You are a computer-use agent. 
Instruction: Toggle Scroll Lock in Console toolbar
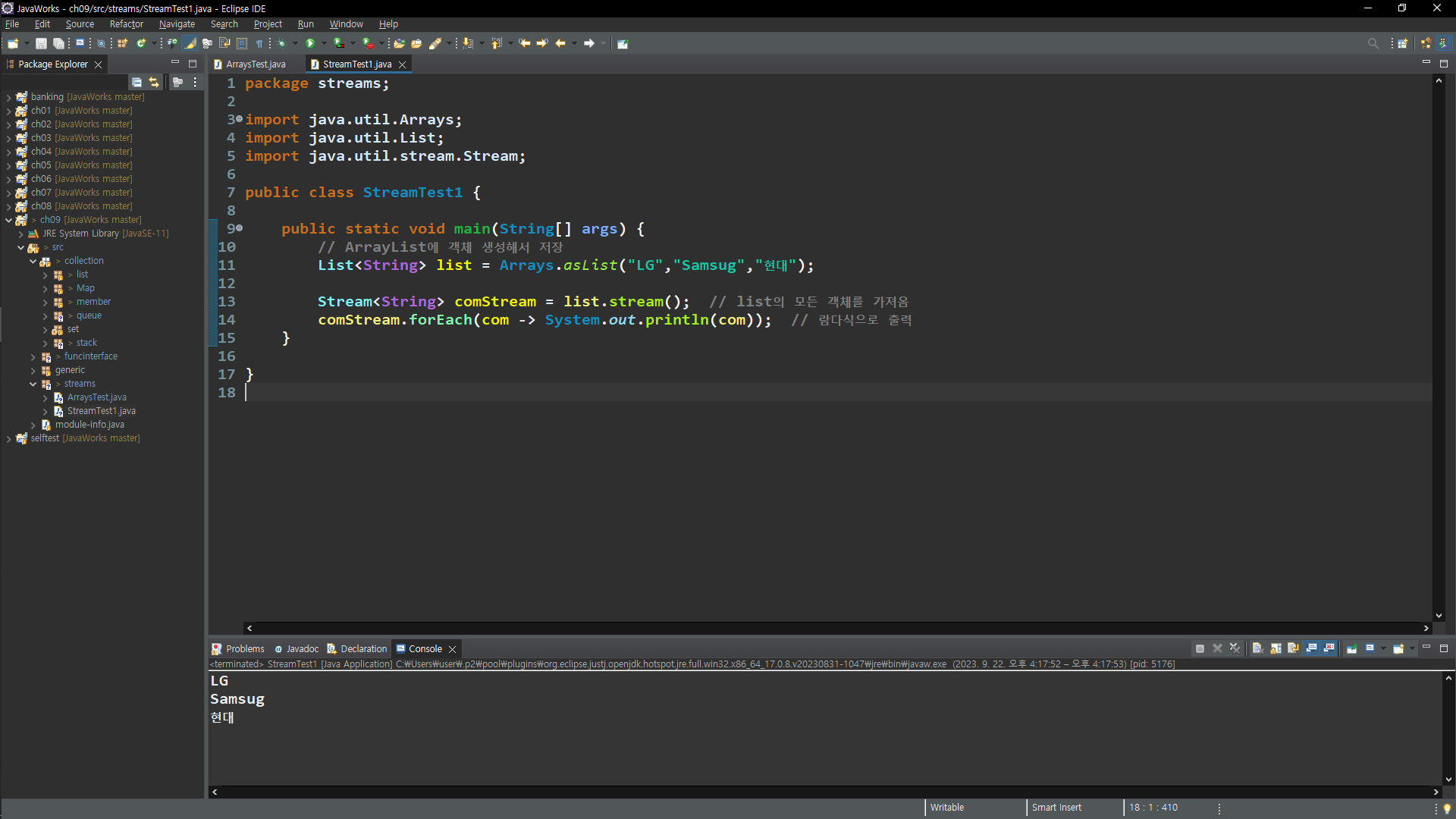(1276, 648)
